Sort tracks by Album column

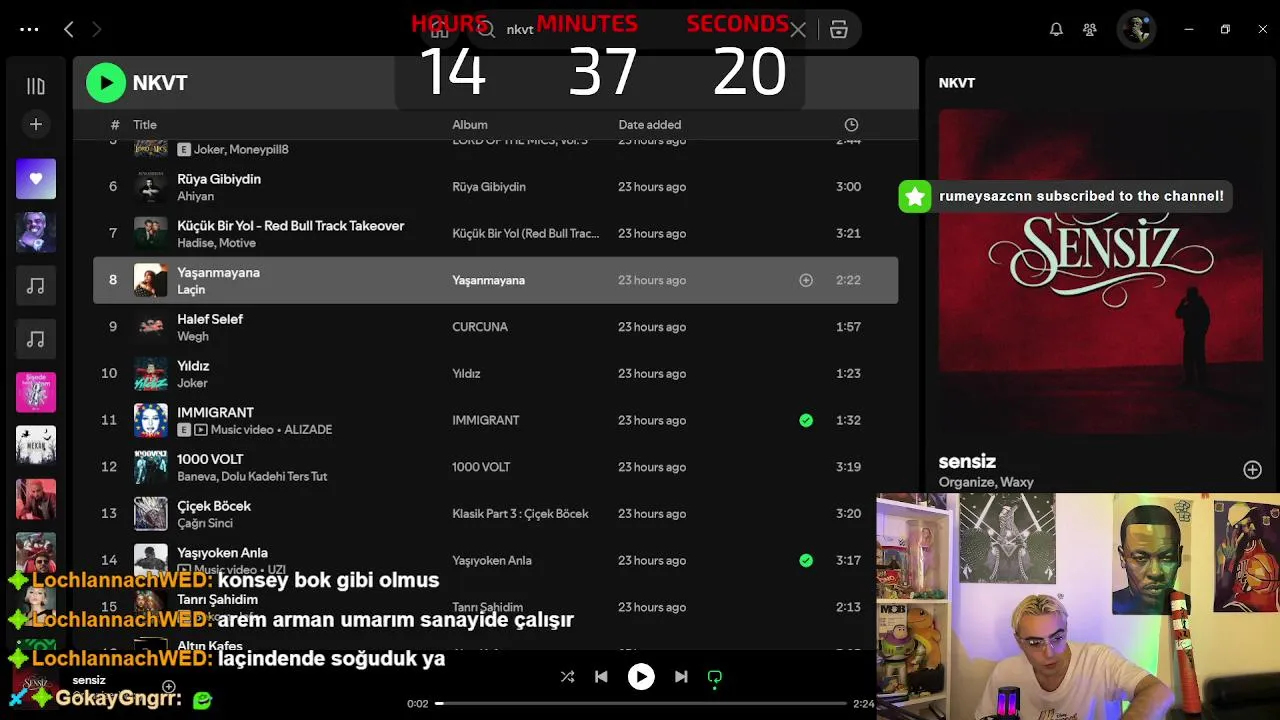point(470,125)
